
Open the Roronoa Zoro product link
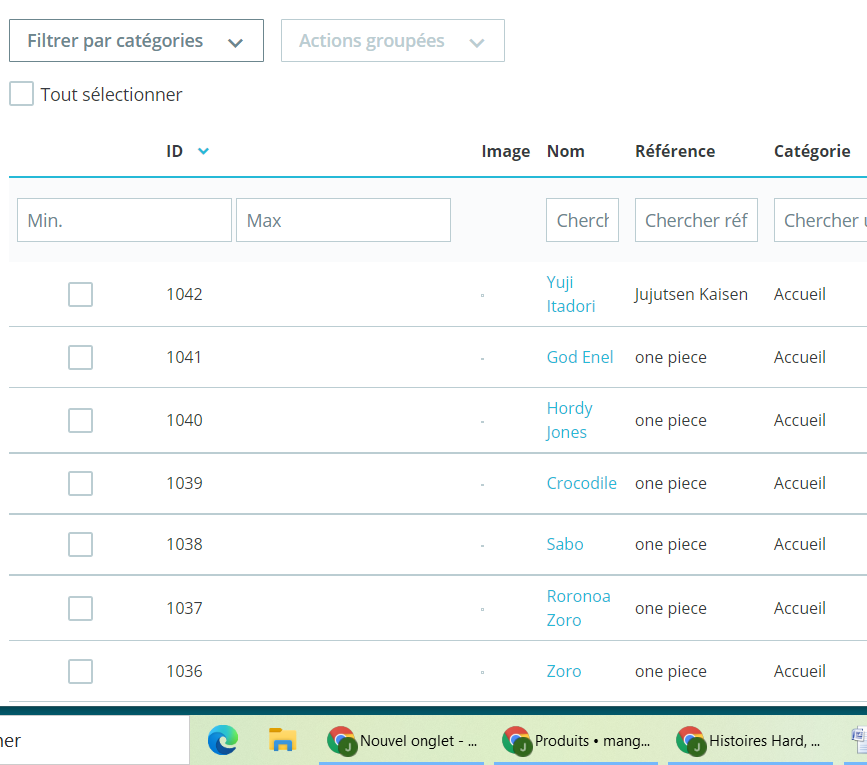click(578, 608)
